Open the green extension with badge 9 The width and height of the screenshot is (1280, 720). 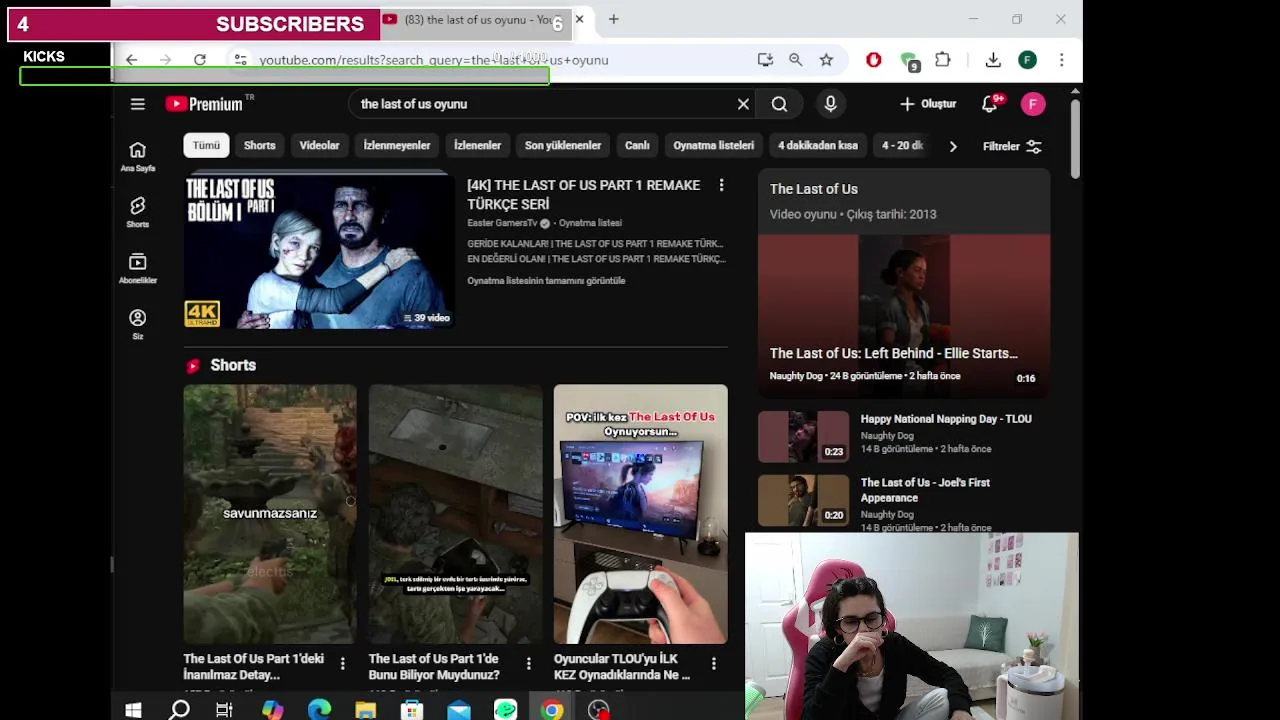[x=909, y=61]
